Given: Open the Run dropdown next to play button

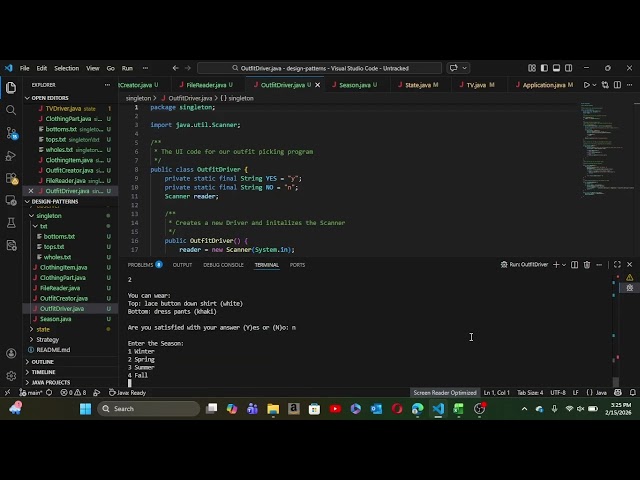Looking at the screenshot, I should tap(594, 85).
